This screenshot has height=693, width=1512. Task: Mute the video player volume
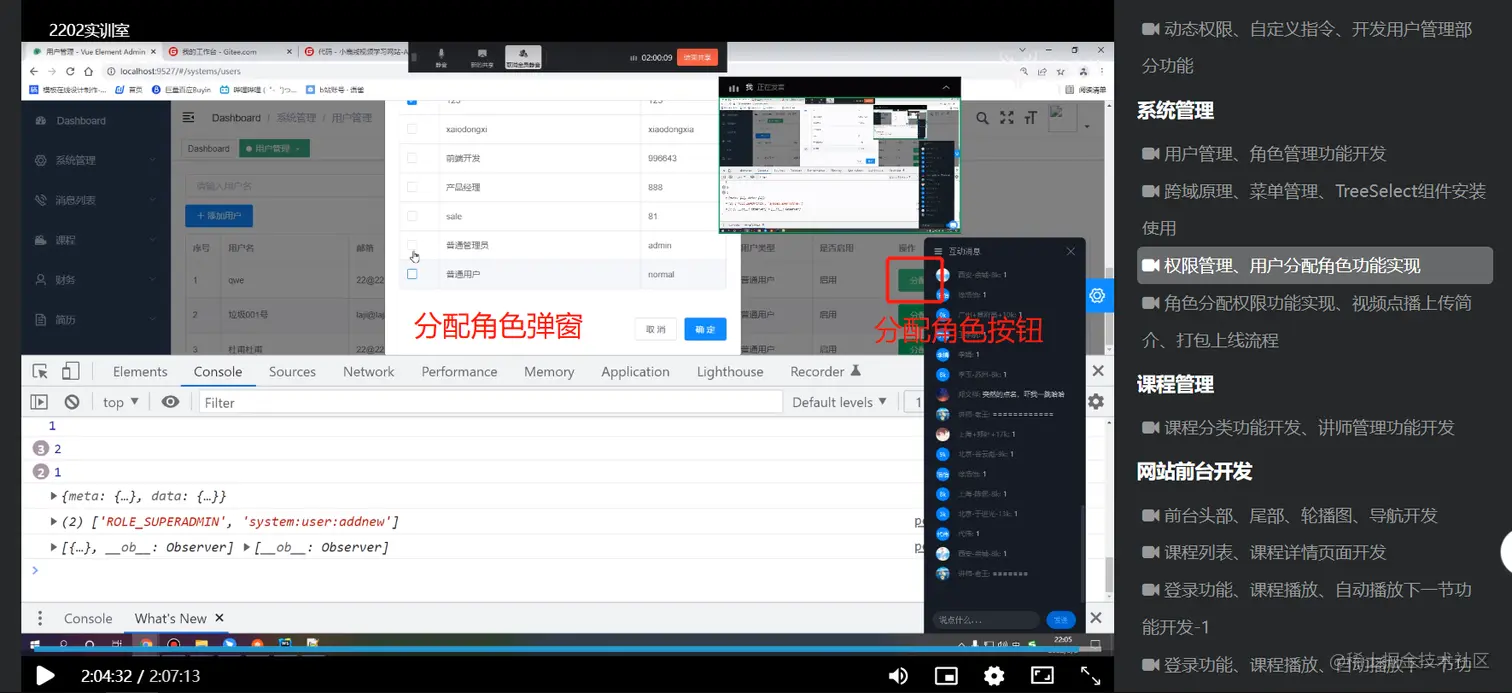(x=898, y=676)
